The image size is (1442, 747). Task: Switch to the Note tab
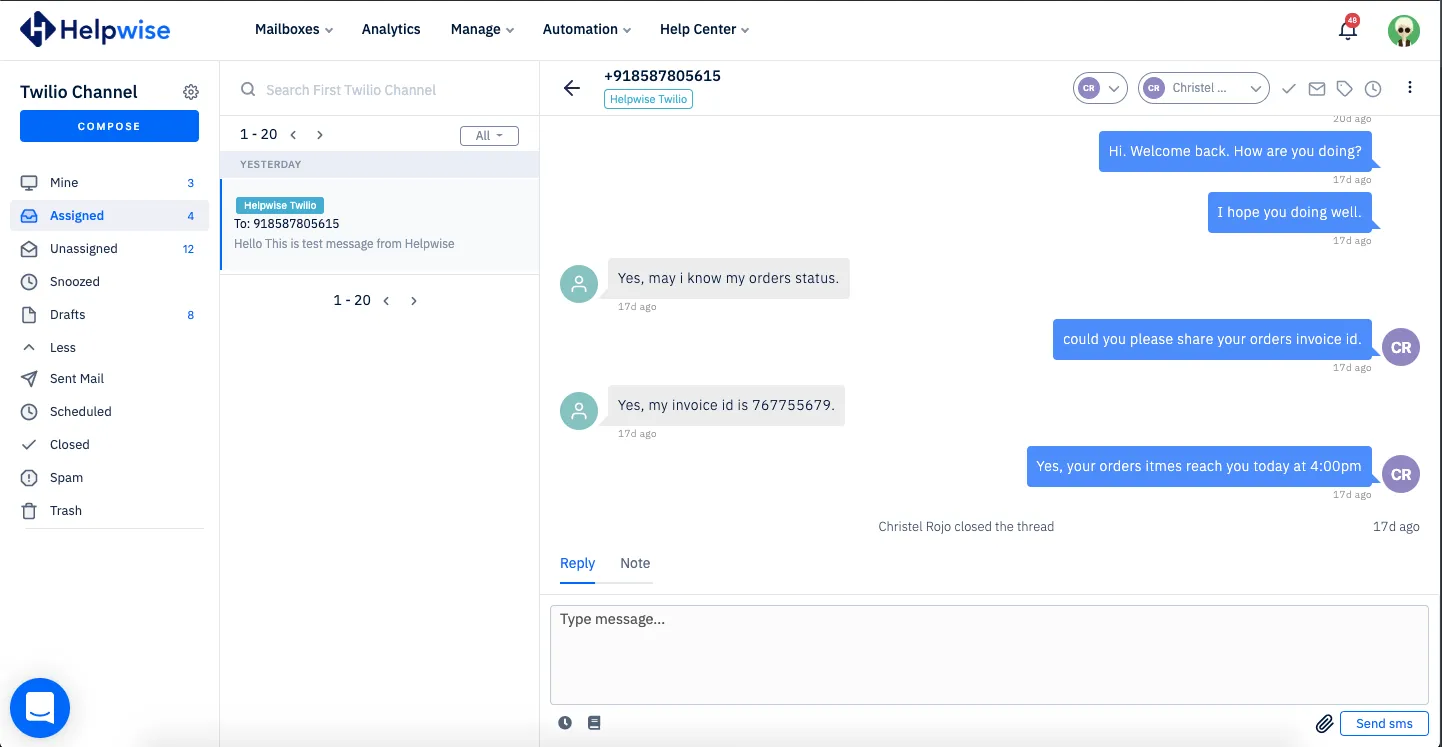click(635, 563)
